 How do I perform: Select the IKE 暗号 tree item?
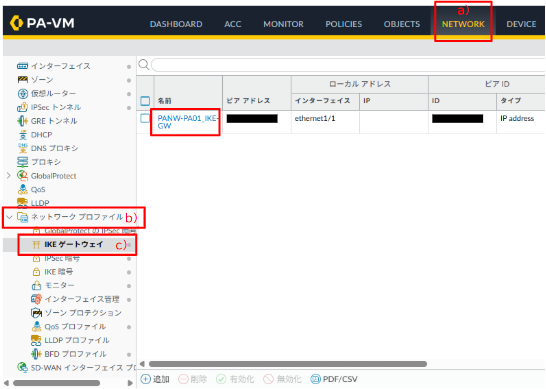[x=58, y=272]
